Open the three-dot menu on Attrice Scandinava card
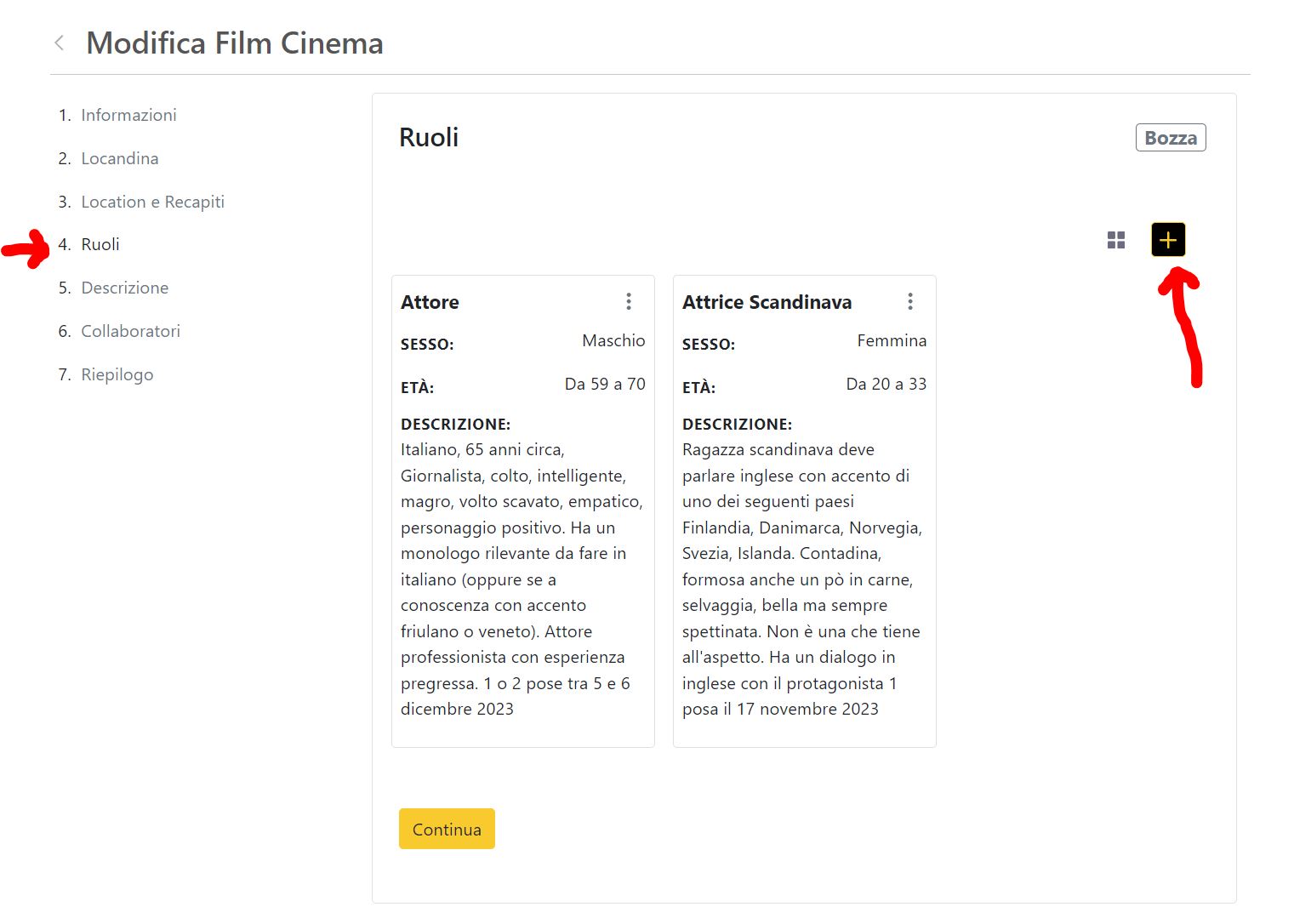This screenshot has width=1294, height=924. point(910,301)
